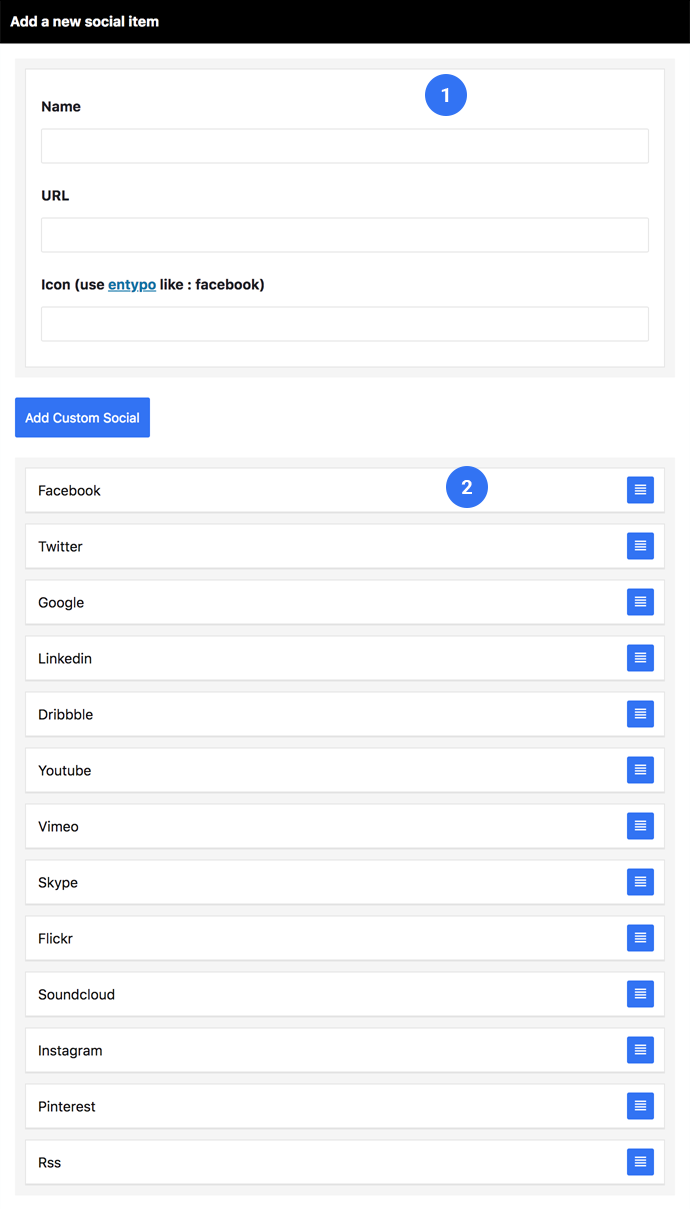Screen dimensions: 690x1210
Task: Focus the Icon input field
Action: pos(345,324)
